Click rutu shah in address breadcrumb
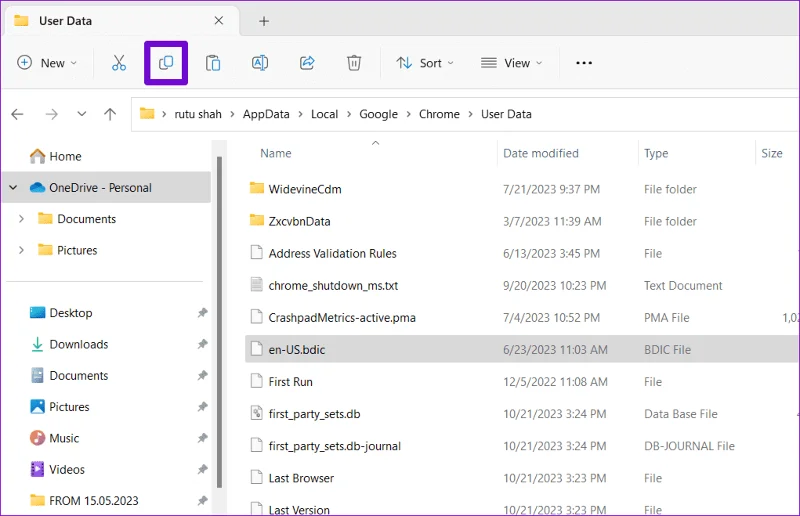800x516 pixels. pos(198,114)
